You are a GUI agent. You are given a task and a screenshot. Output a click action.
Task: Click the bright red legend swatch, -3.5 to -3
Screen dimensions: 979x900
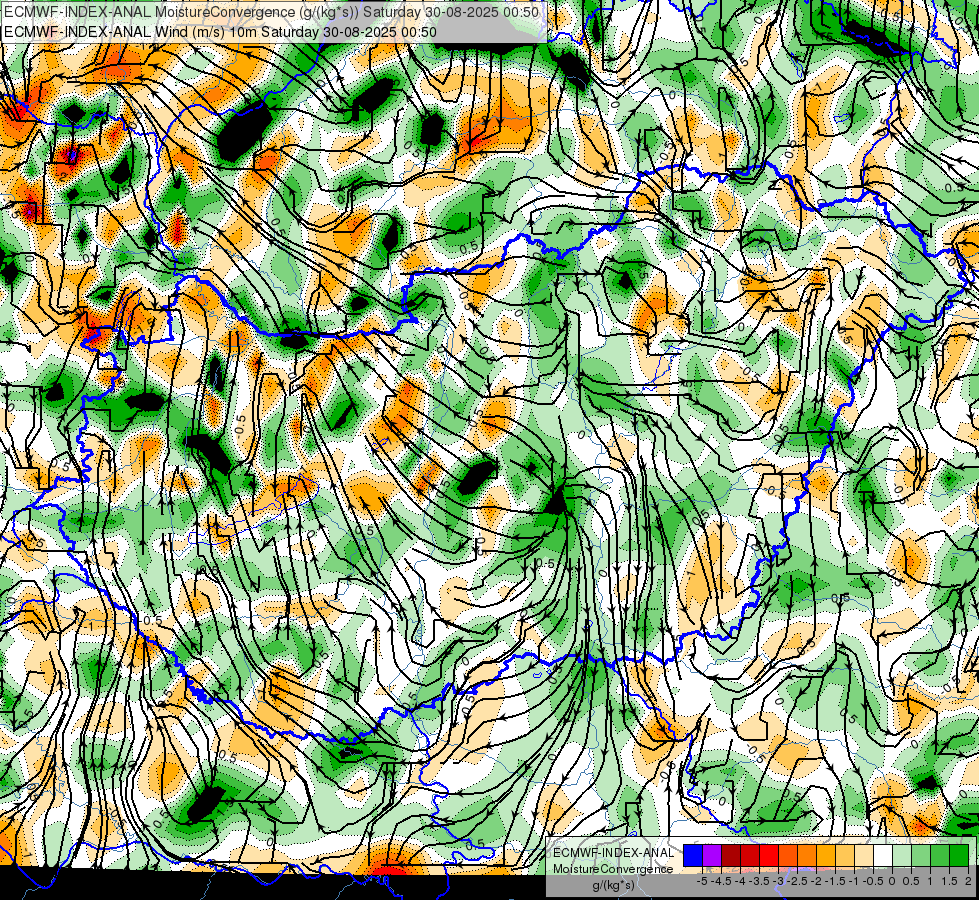(x=769, y=855)
